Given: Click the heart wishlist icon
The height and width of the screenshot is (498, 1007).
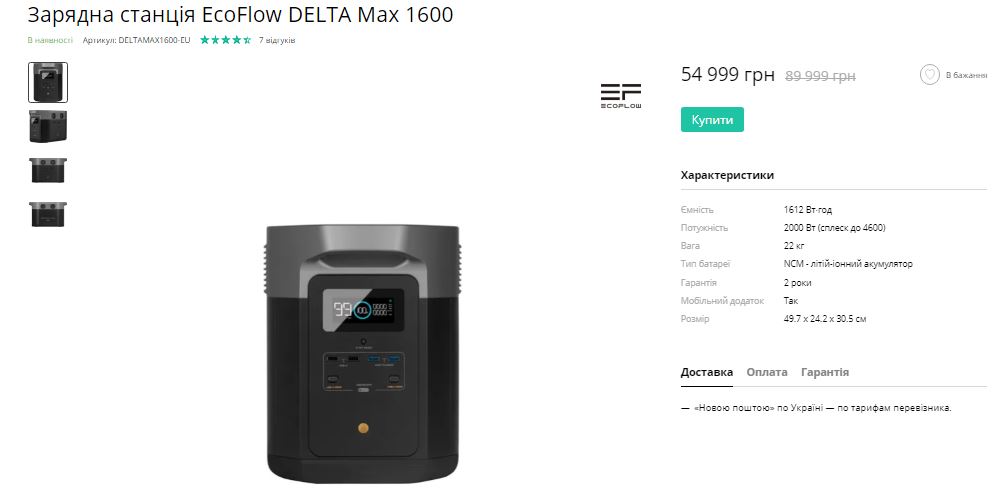Looking at the screenshot, I should (929, 75).
